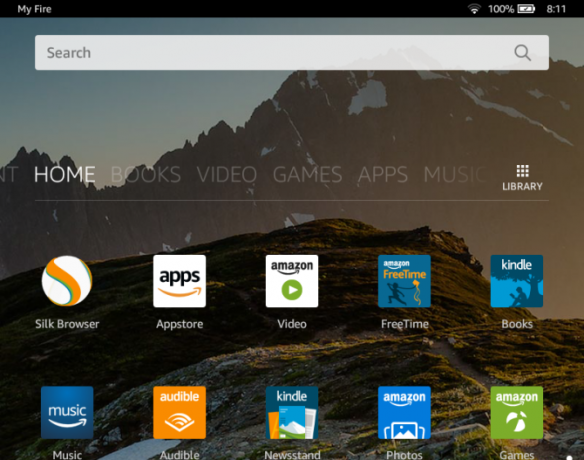This screenshot has height=460, width=584.
Task: Tap the battery status icon
Action: point(526,9)
